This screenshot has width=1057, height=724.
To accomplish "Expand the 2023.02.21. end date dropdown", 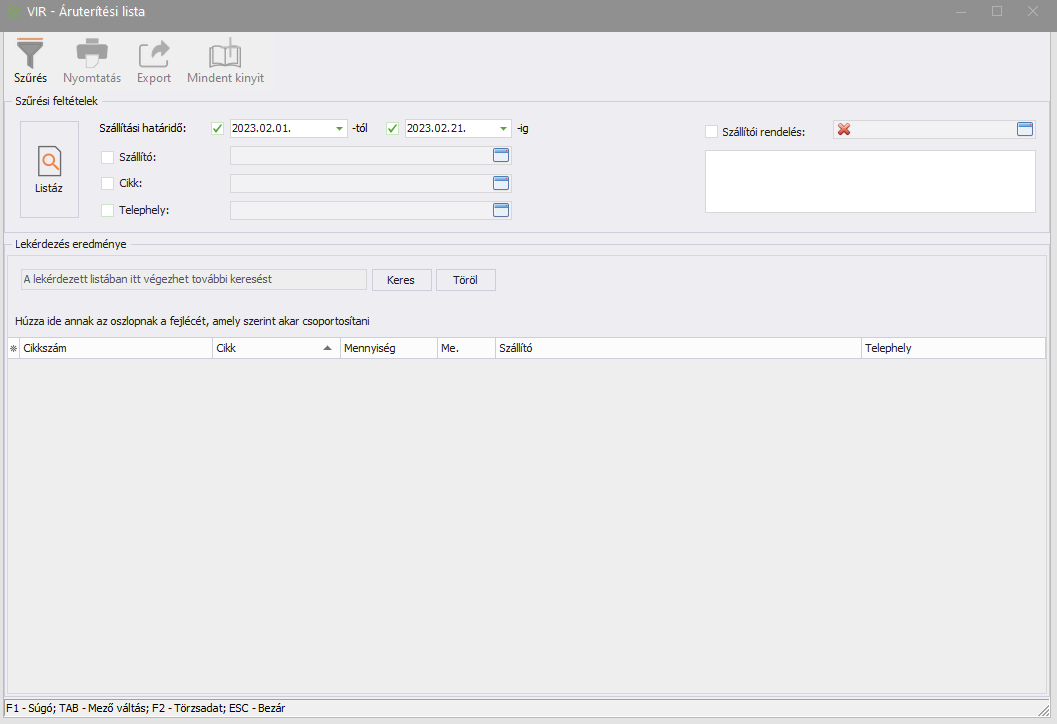I will [x=503, y=129].
